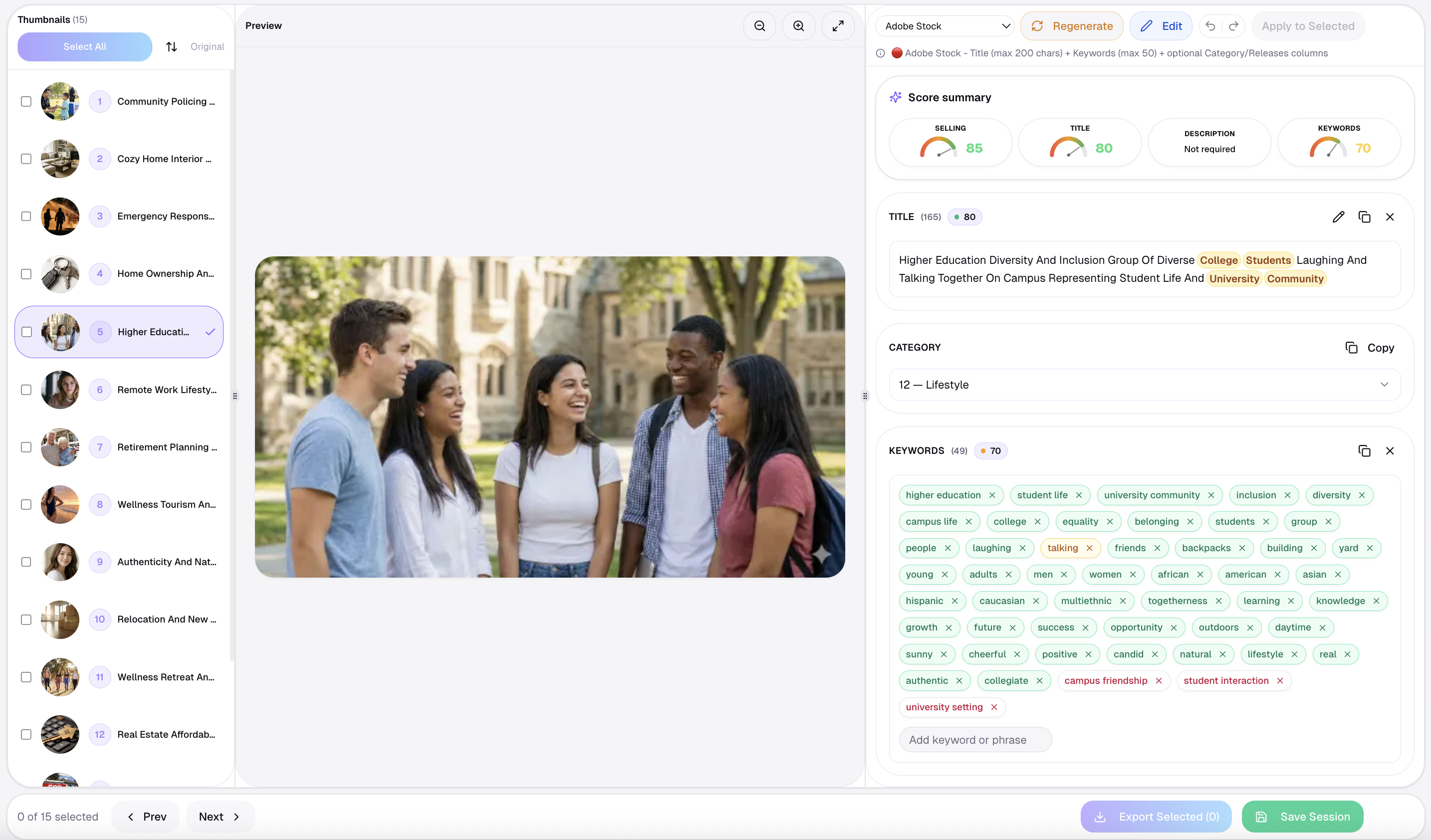
Task: Check the Retirement Planning checkbox
Action: 26,447
